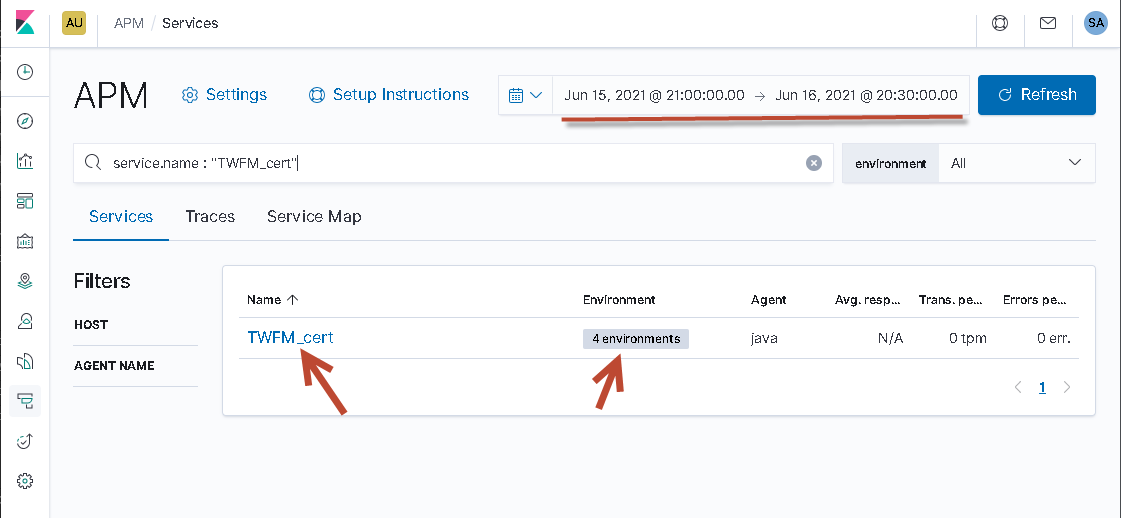Open Discover compass icon in sidebar
This screenshot has height=518, width=1121.
coord(25,121)
